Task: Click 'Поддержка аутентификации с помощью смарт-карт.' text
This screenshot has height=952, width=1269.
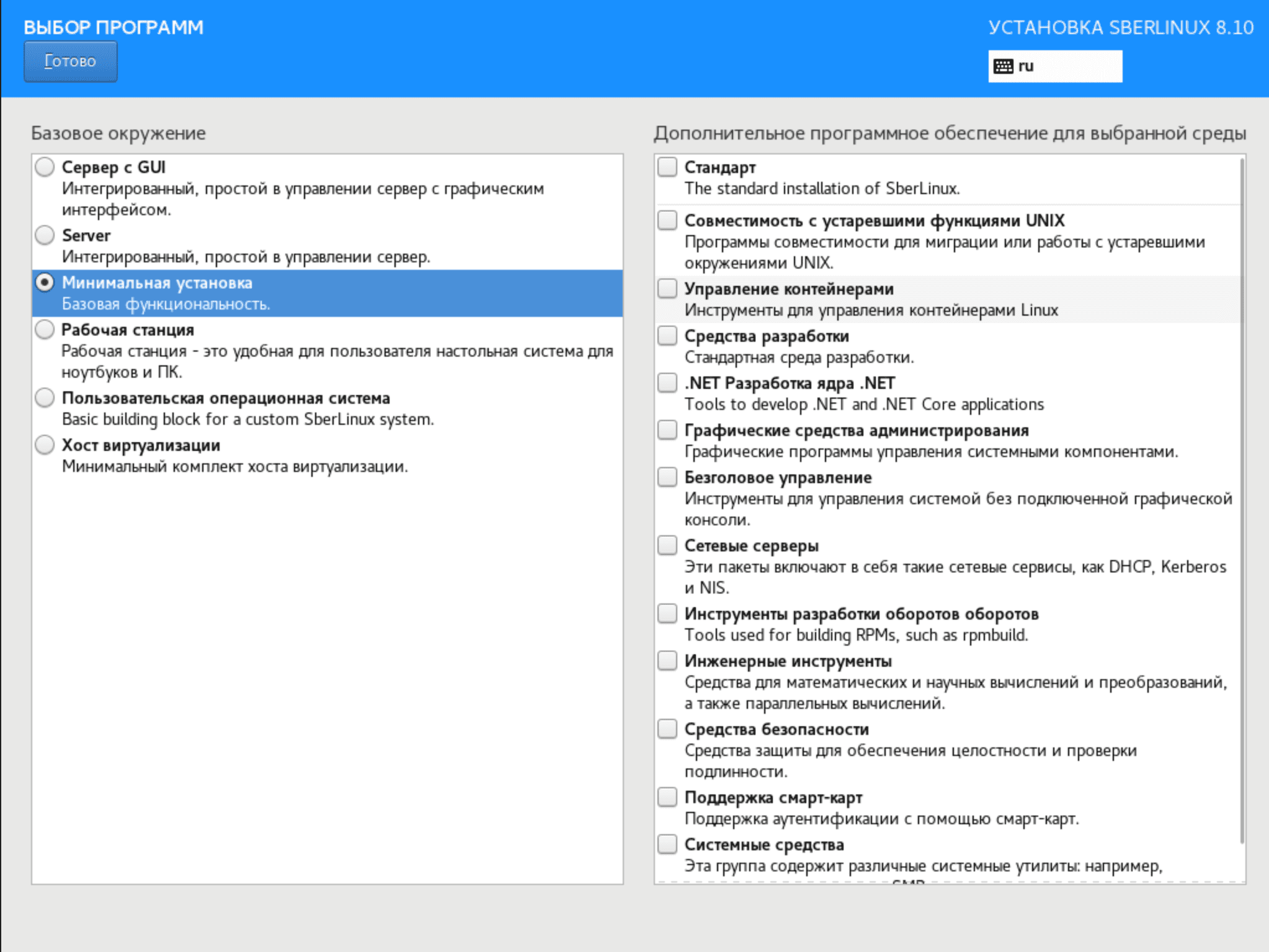Action: [x=882, y=819]
